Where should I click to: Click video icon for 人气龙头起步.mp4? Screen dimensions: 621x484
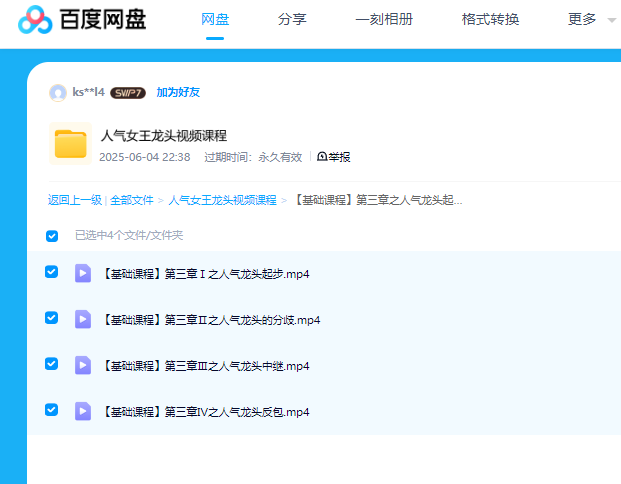point(83,273)
